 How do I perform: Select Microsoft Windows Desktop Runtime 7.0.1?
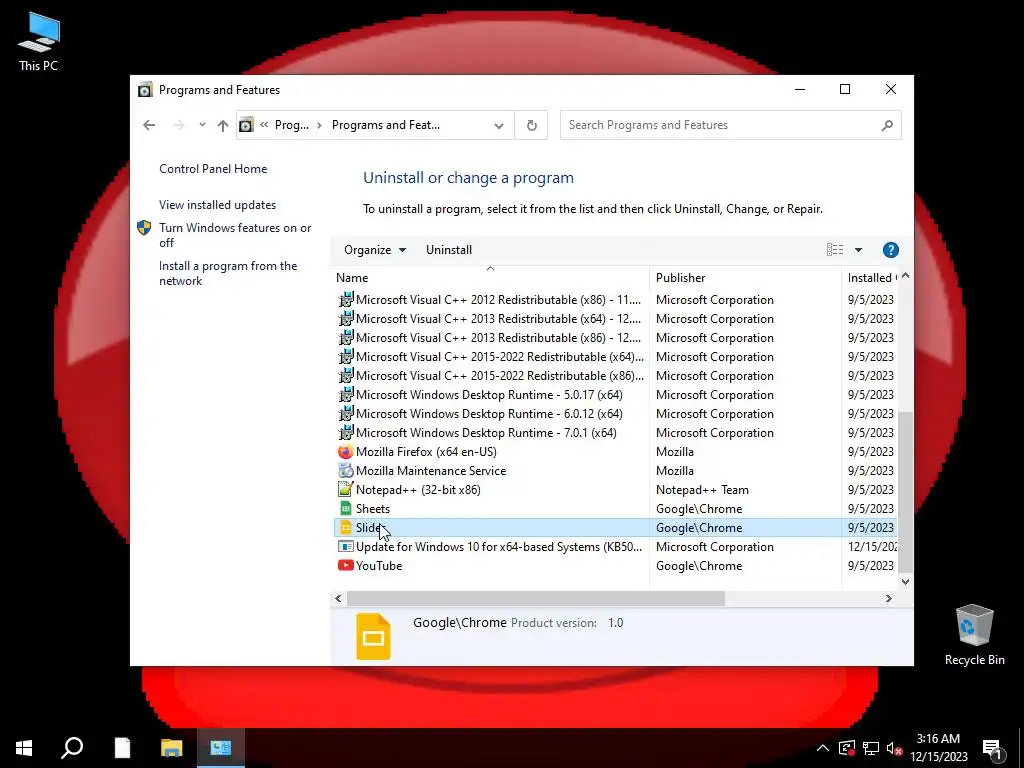(486, 432)
